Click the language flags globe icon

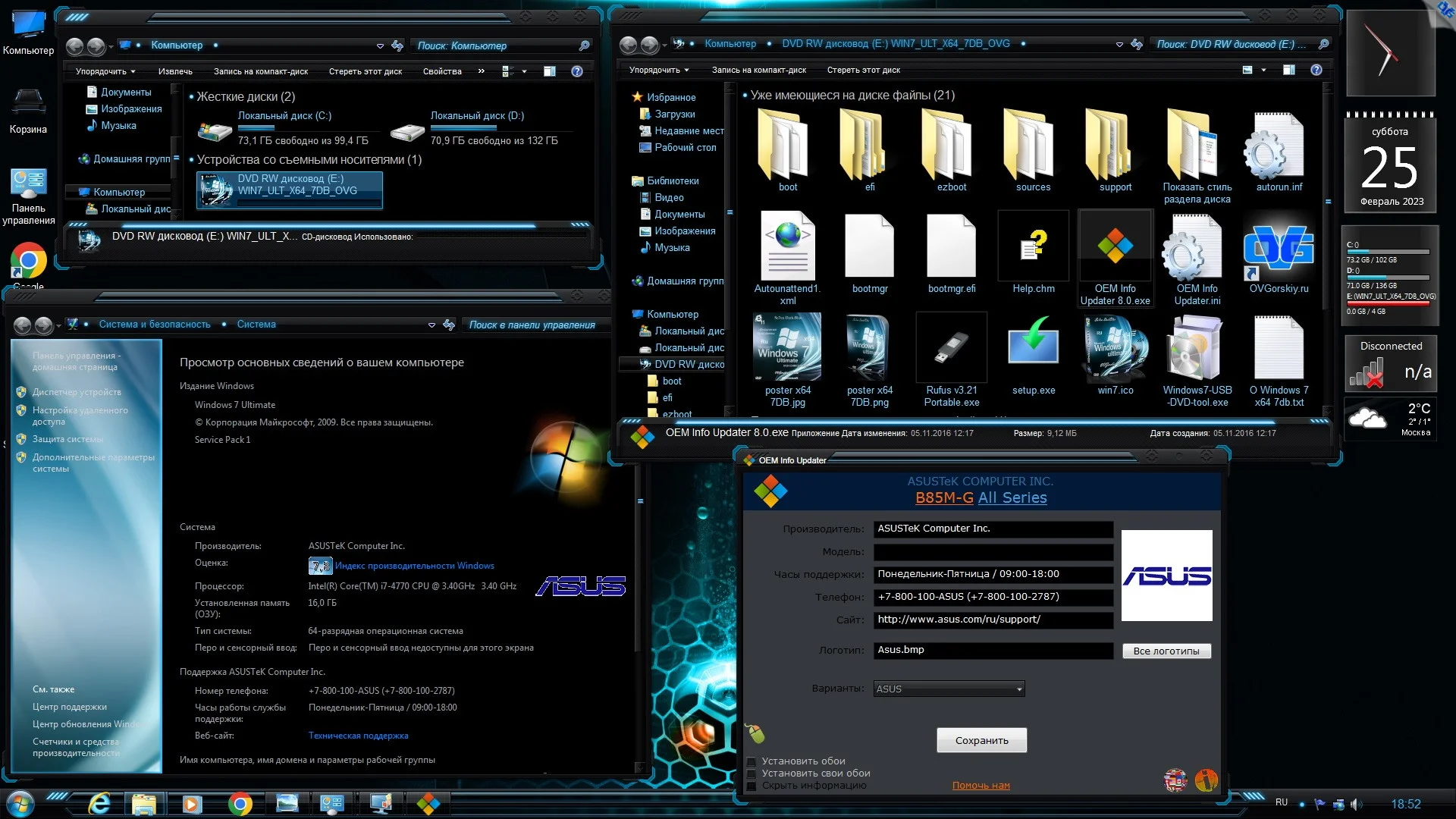(1175, 780)
